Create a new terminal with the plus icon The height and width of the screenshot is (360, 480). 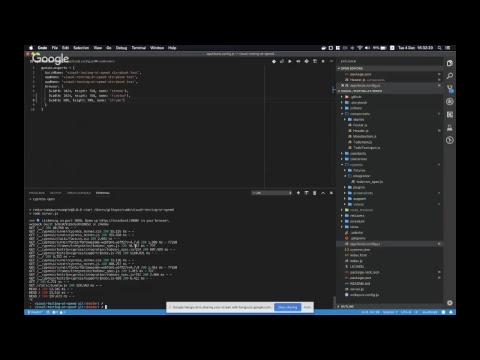click(x=298, y=193)
